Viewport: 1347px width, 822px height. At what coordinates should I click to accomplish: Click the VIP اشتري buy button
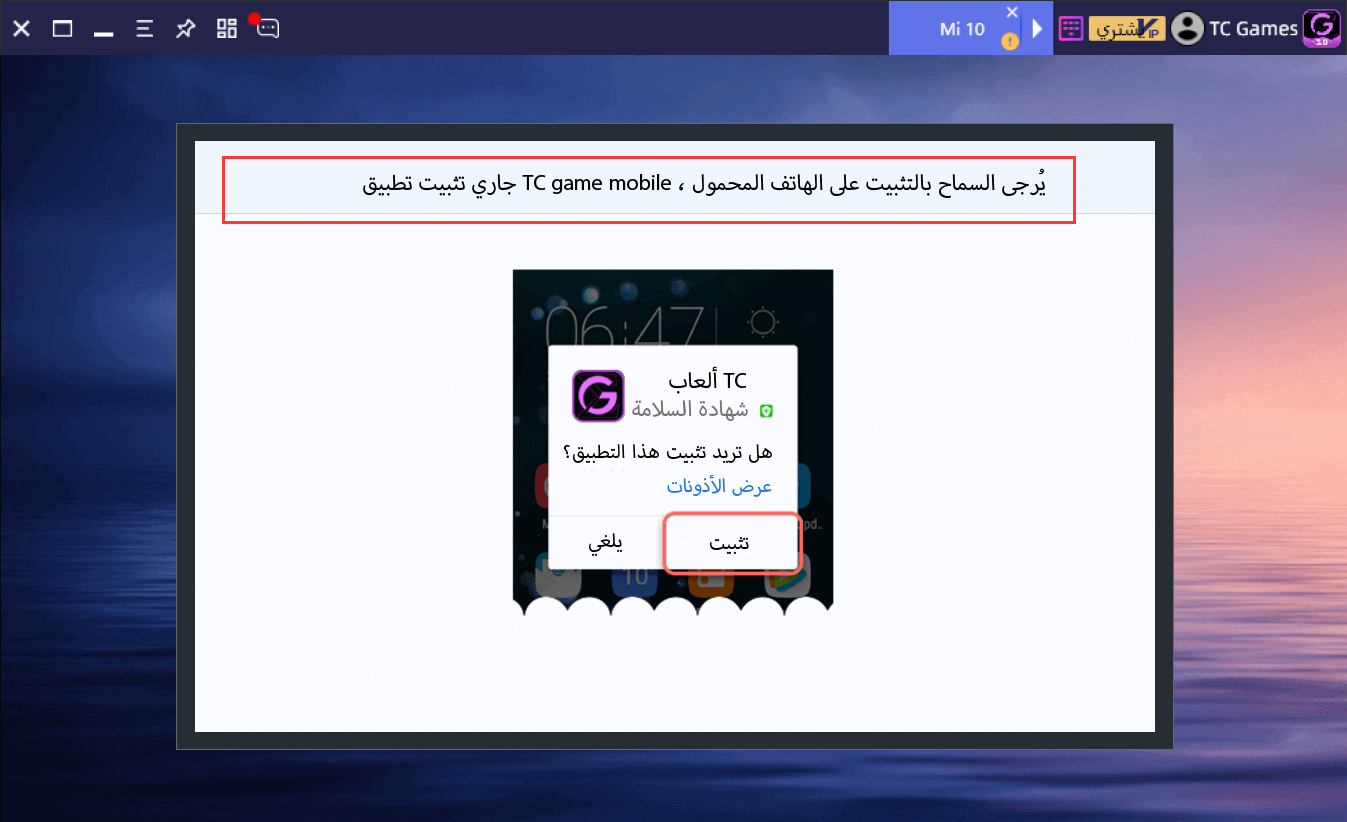pyautogui.click(x=1125, y=28)
